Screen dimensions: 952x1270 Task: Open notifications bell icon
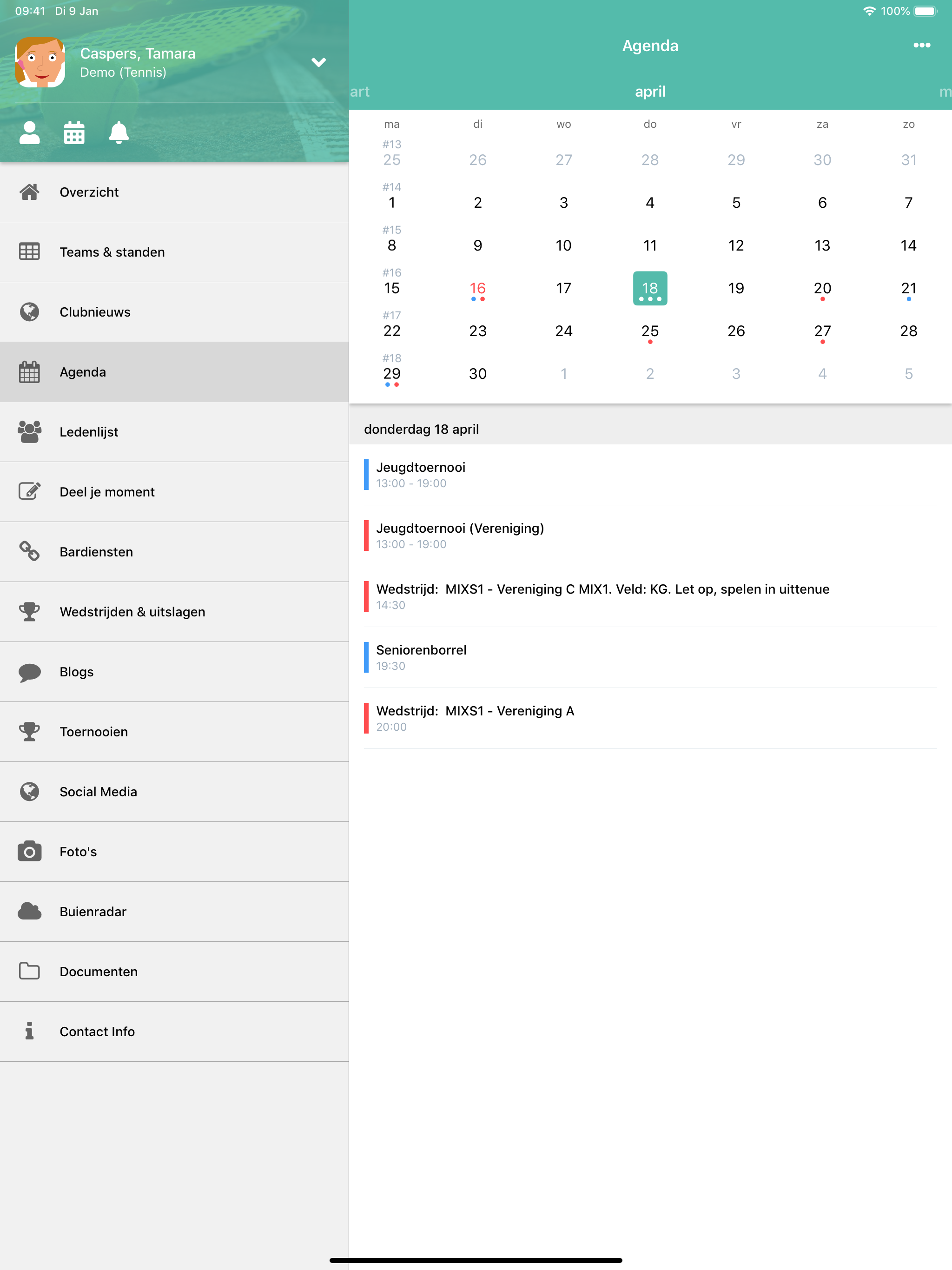point(119,132)
